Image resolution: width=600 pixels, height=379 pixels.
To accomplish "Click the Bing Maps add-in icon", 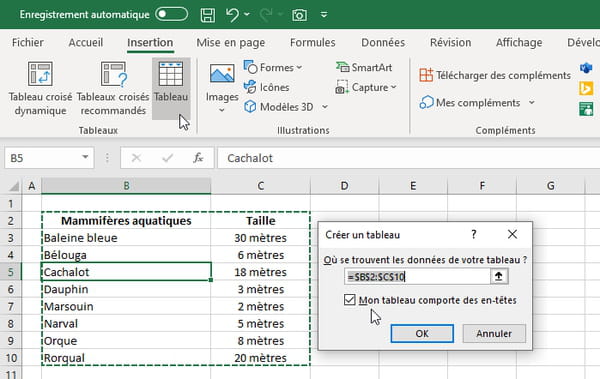I will click(x=586, y=88).
